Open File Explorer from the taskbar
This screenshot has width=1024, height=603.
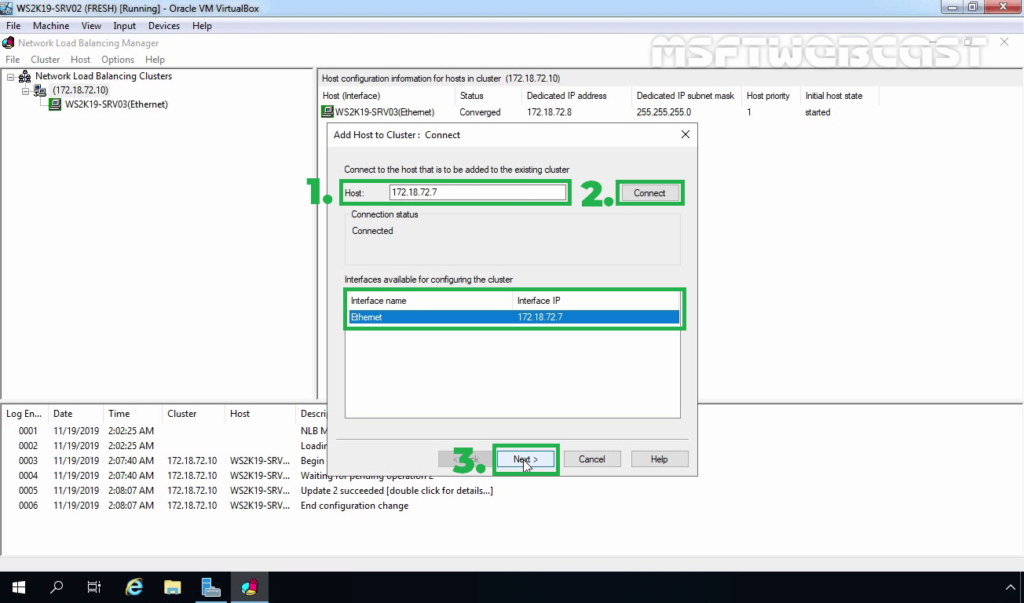(x=172, y=587)
